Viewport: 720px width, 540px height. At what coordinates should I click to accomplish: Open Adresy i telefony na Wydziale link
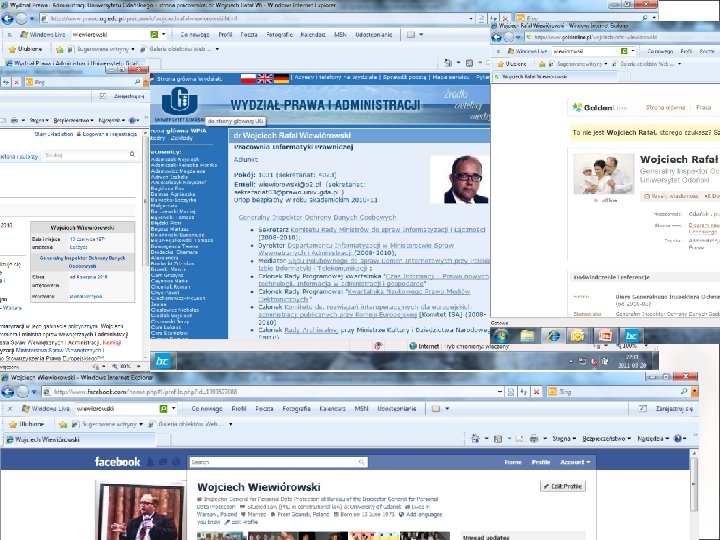[x=336, y=77]
